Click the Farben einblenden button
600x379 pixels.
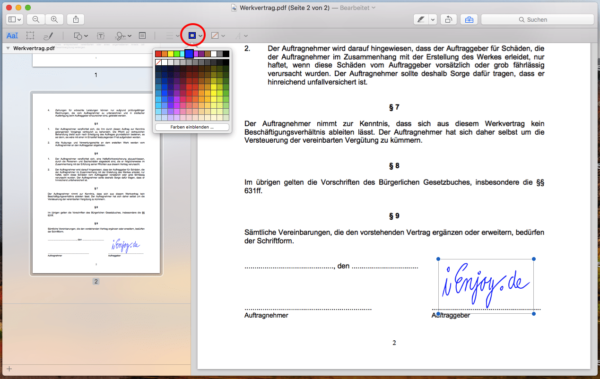[192, 127]
